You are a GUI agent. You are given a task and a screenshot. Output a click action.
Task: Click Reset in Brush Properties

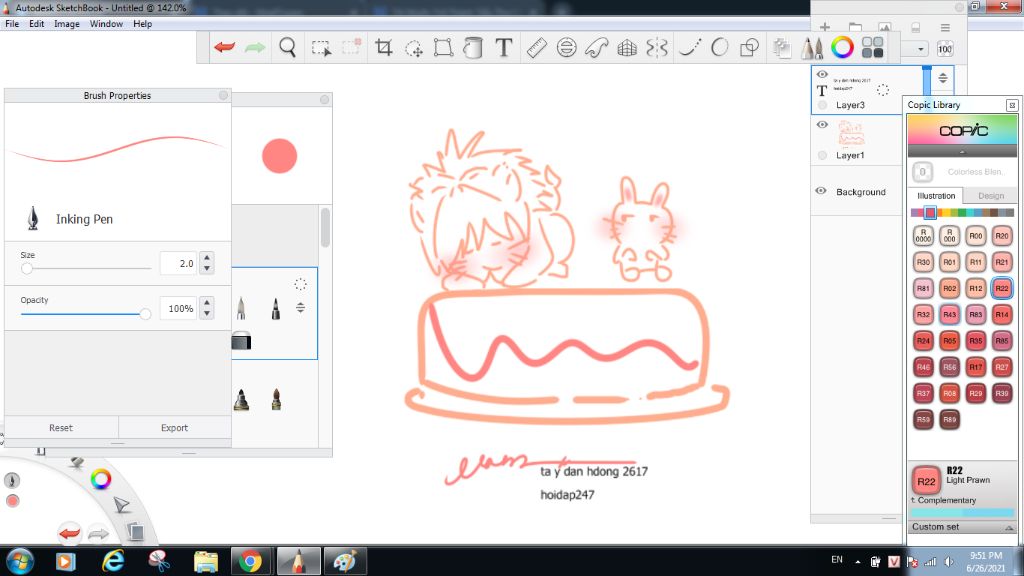[61, 428]
